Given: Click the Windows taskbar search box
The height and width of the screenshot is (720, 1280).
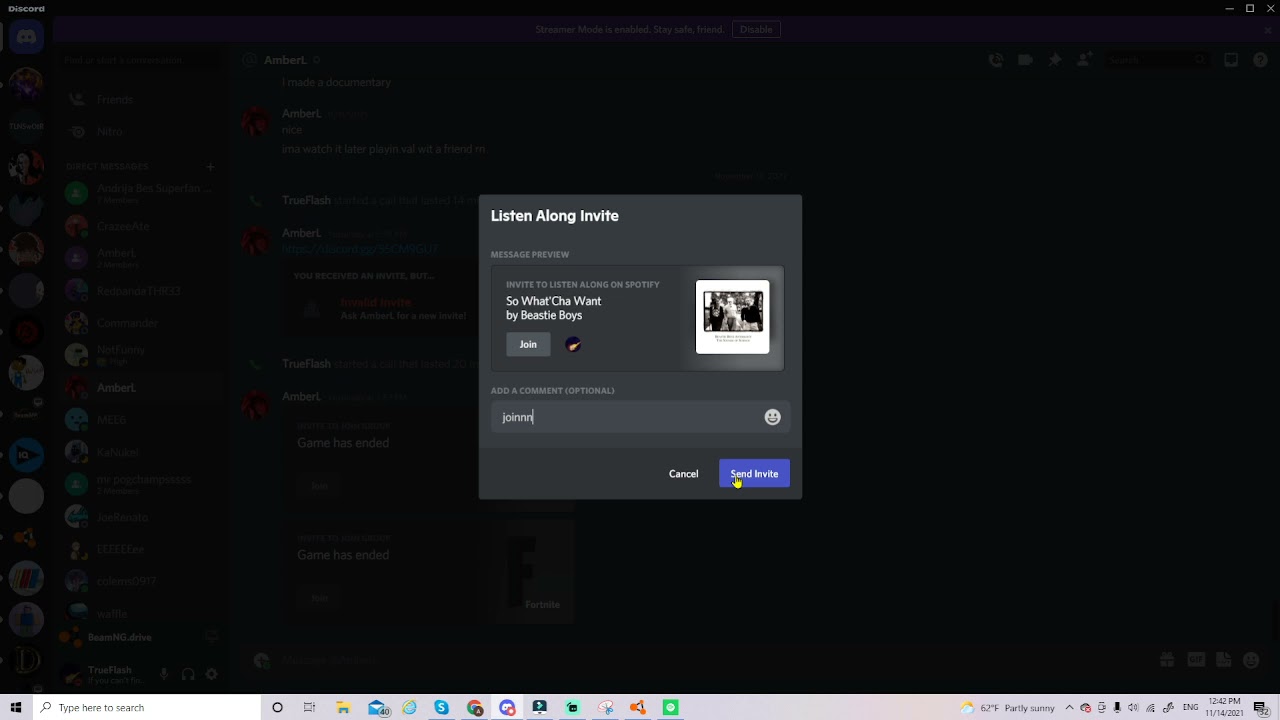Looking at the screenshot, I should coord(145,708).
